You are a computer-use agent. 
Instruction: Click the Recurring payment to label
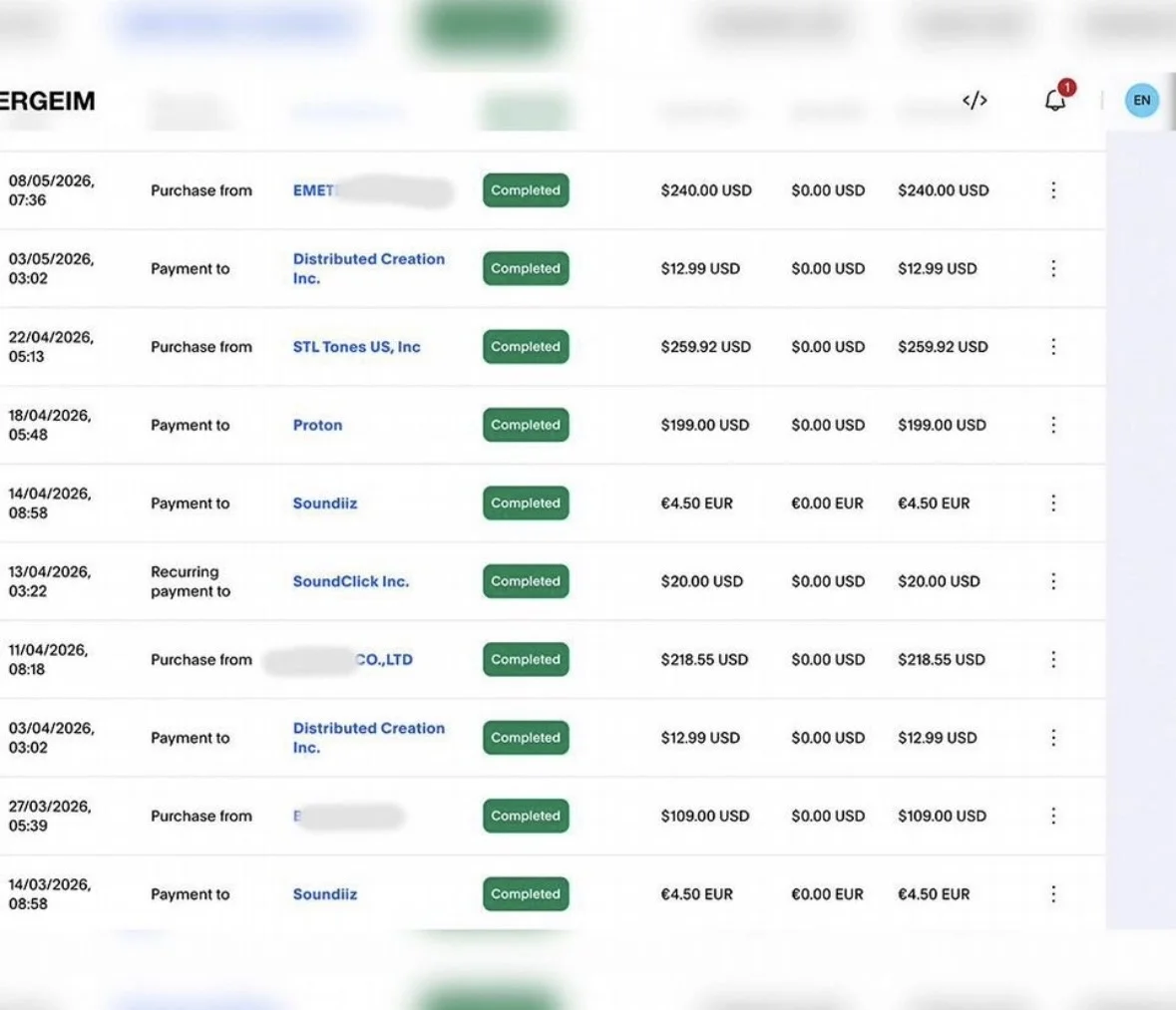coord(191,581)
